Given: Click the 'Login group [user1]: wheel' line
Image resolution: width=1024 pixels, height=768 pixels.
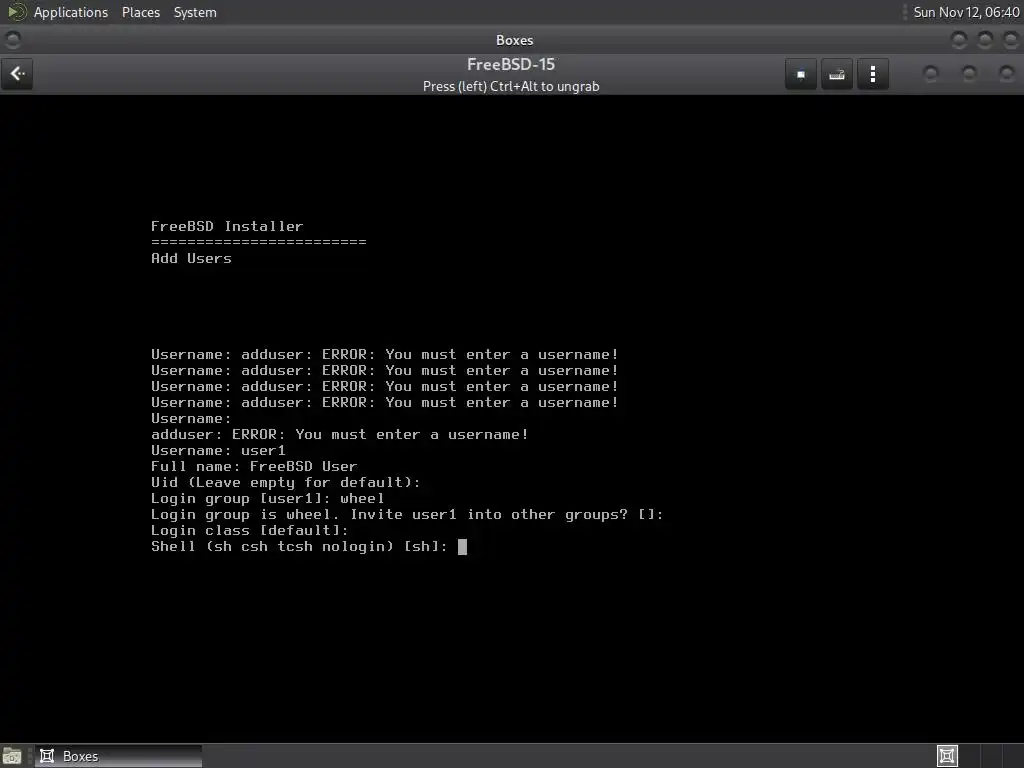Looking at the screenshot, I should coord(268,499).
